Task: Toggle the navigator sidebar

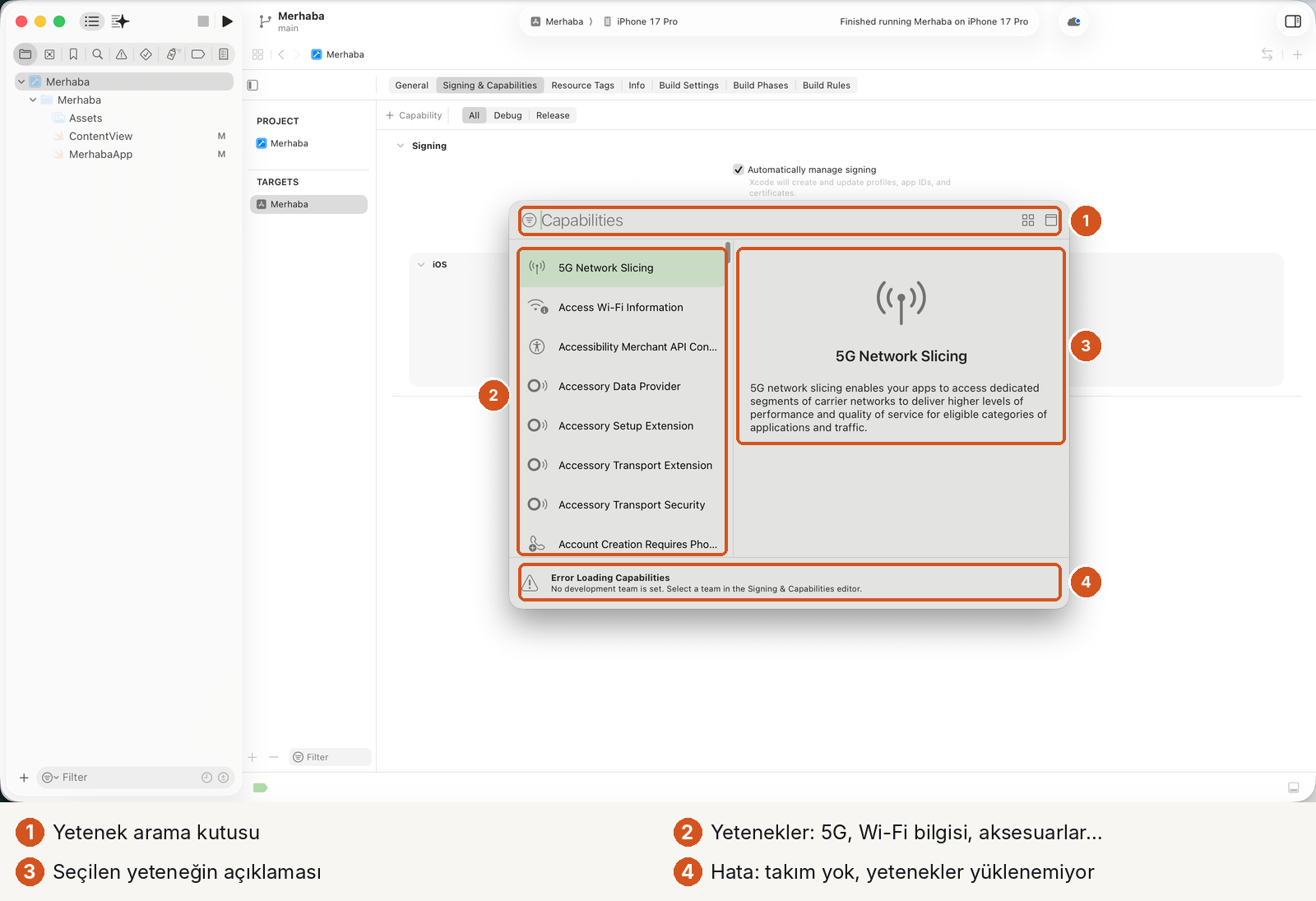Action: pos(91,21)
